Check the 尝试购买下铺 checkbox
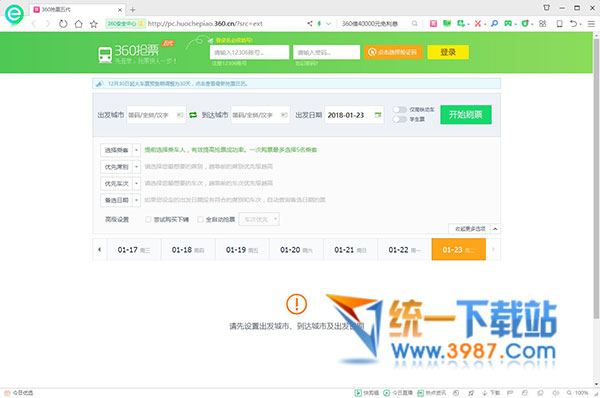The width and height of the screenshot is (600, 398). 148,219
